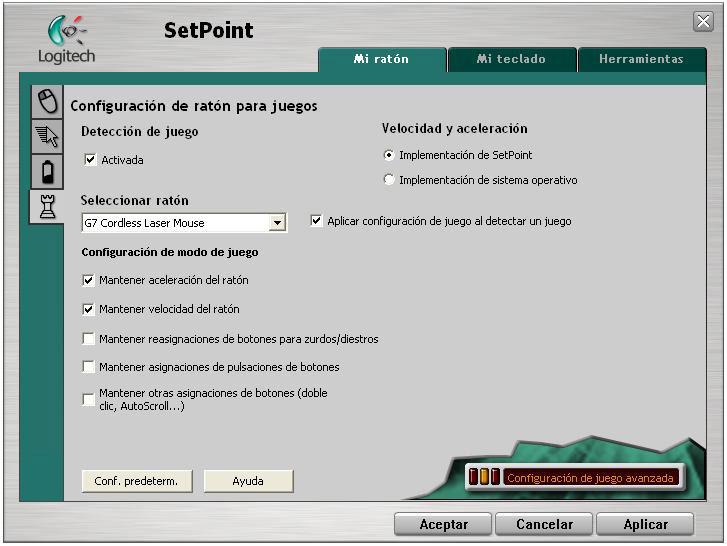Click the Logitech logo icon
Image resolution: width=727 pixels, height=546 pixels.
tap(66, 32)
